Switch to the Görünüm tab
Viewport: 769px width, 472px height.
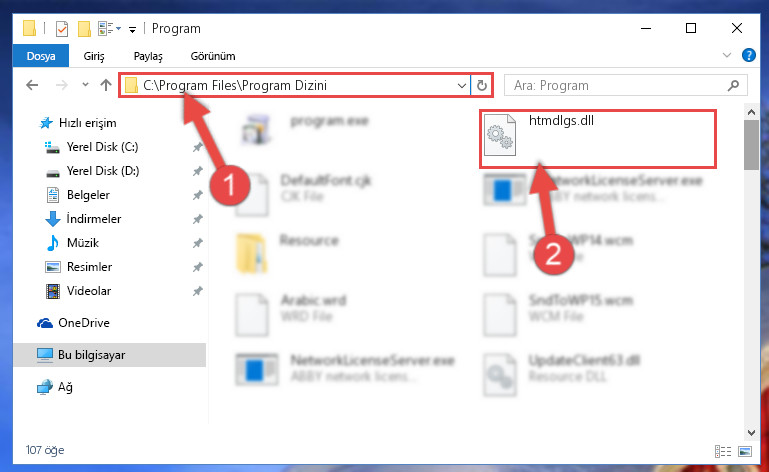click(x=213, y=56)
